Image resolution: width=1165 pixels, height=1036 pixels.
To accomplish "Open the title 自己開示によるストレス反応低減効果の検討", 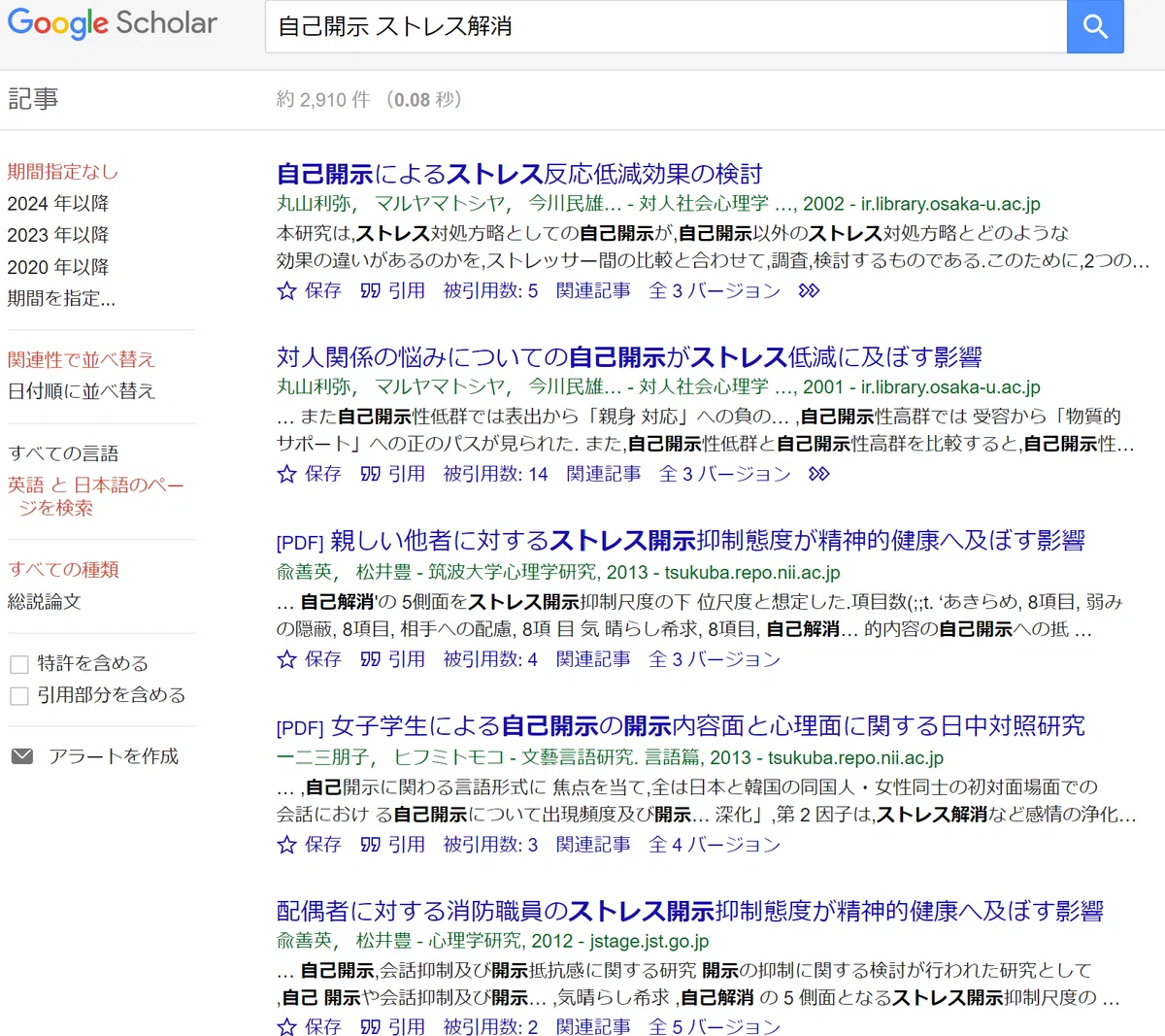I will coord(519,174).
